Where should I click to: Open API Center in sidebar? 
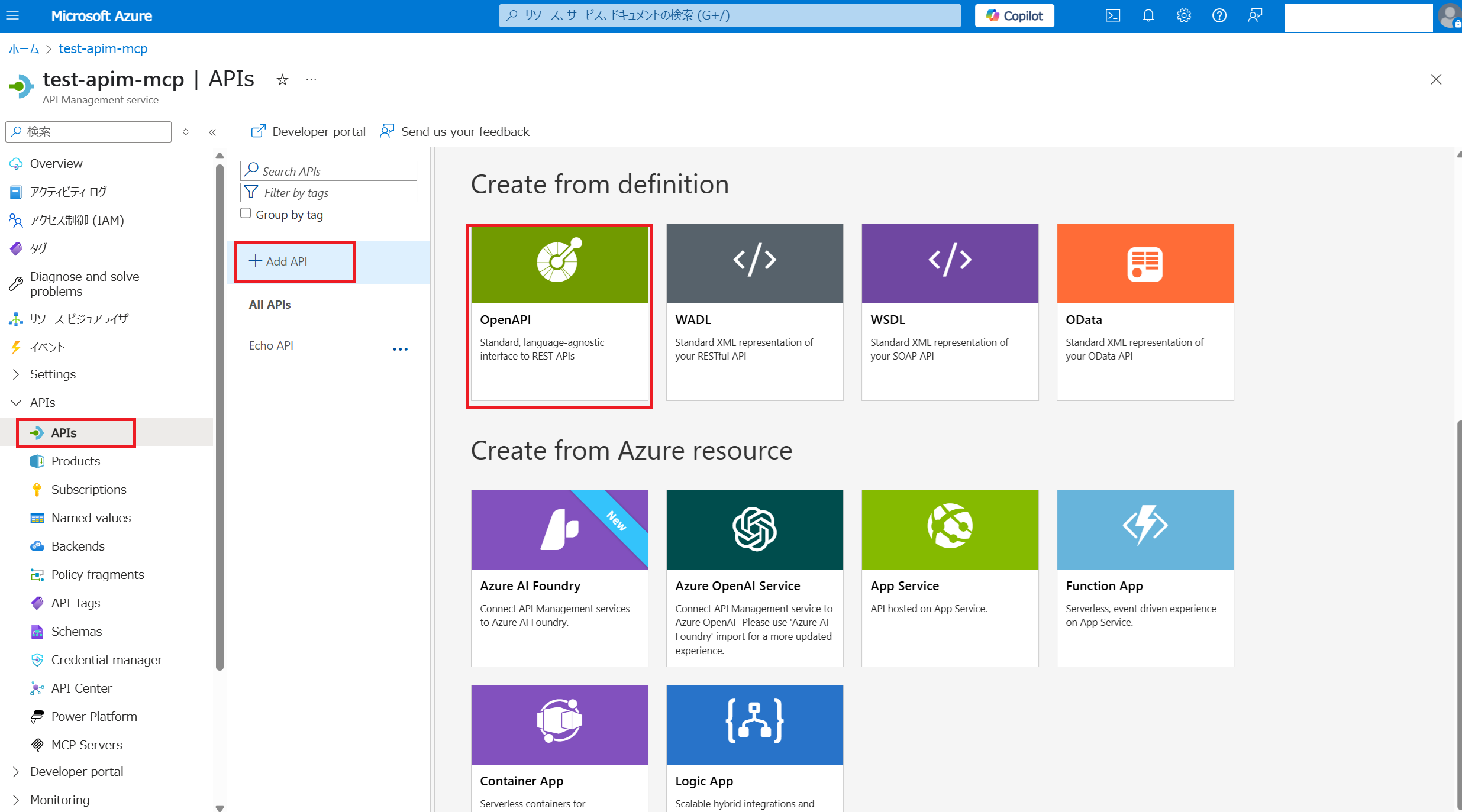82,688
